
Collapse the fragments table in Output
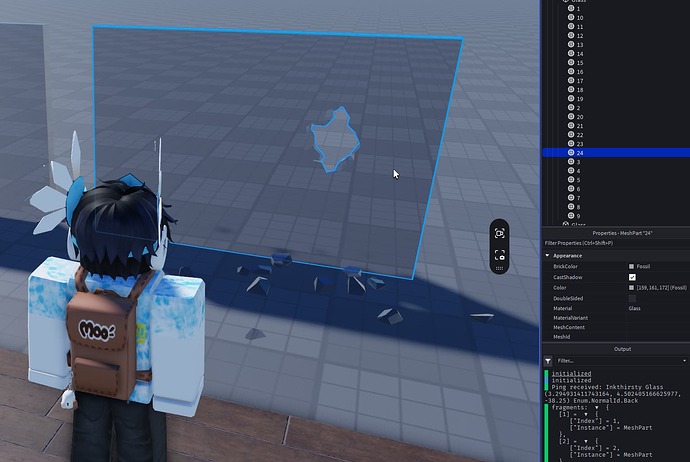597,407
